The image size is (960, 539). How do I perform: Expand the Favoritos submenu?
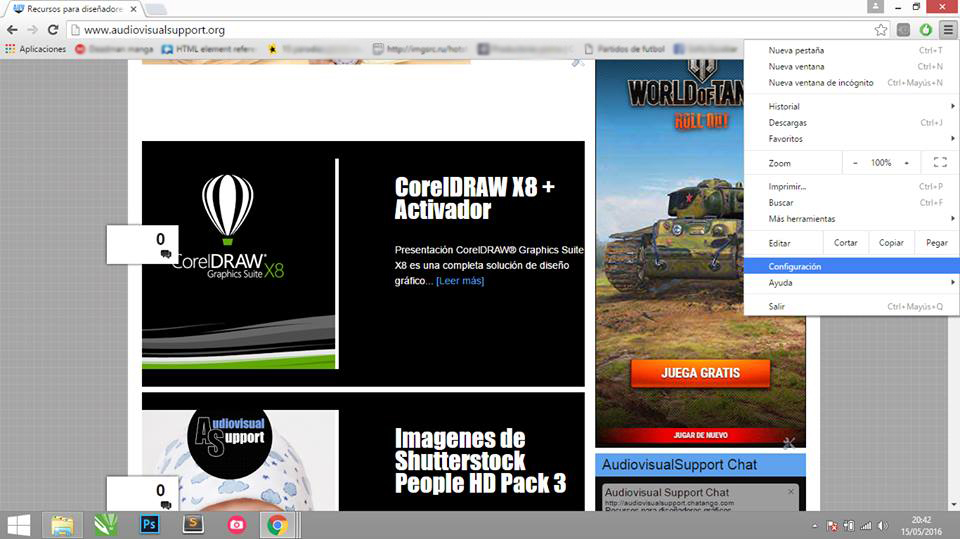[x=852, y=139]
